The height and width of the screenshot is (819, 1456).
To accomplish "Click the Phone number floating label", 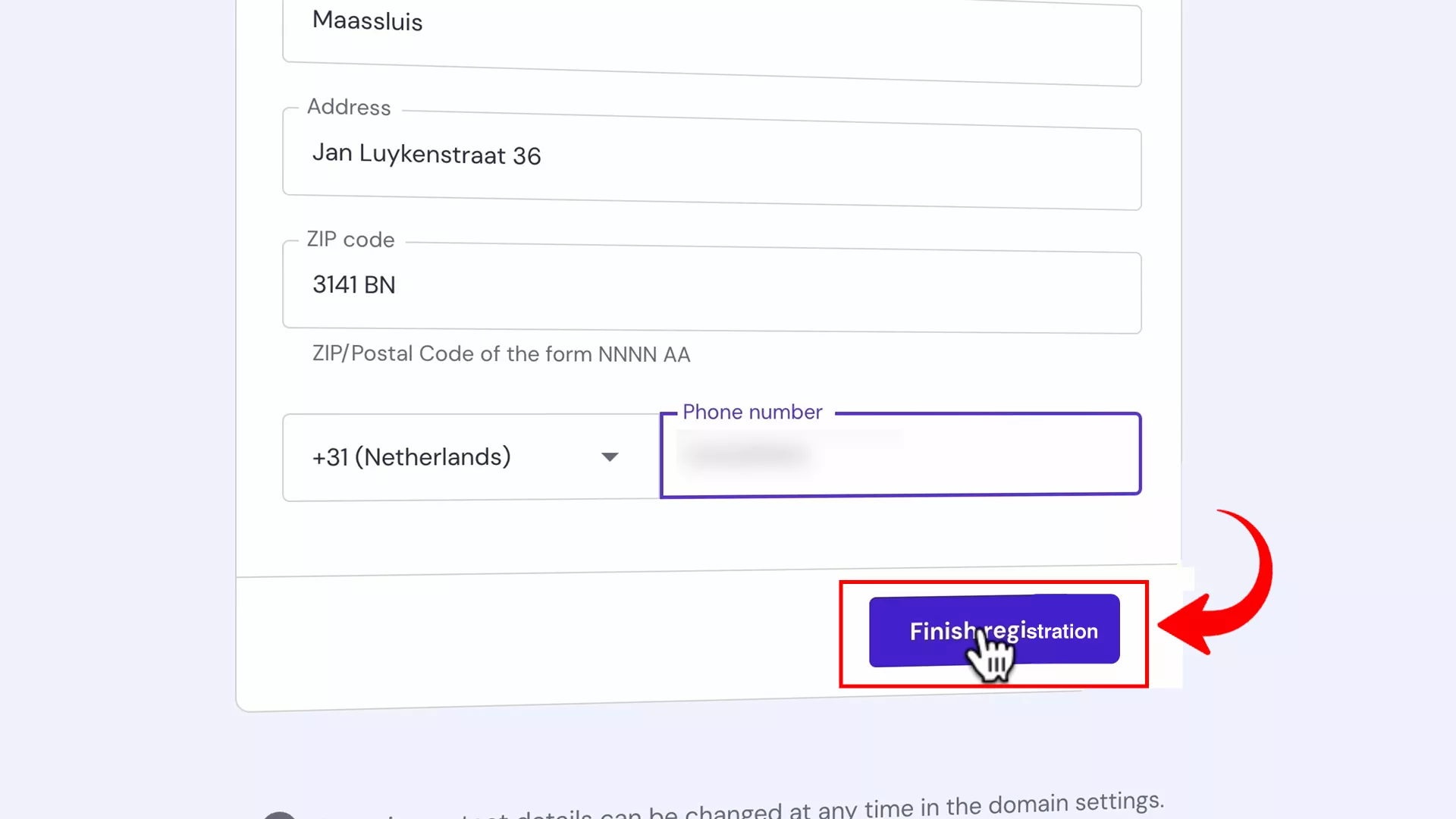I will pos(752,412).
